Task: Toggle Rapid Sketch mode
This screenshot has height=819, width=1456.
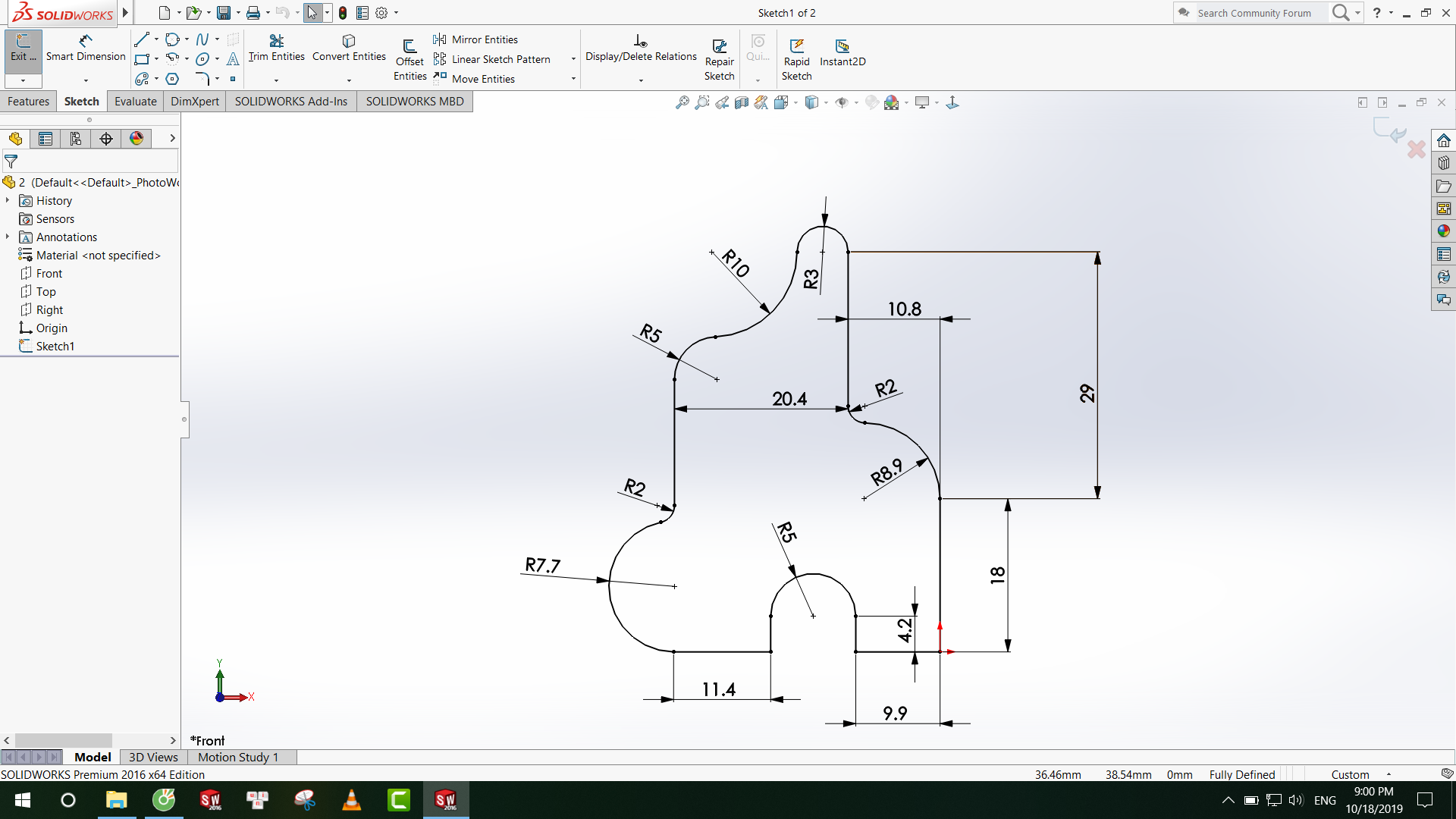Action: click(797, 59)
